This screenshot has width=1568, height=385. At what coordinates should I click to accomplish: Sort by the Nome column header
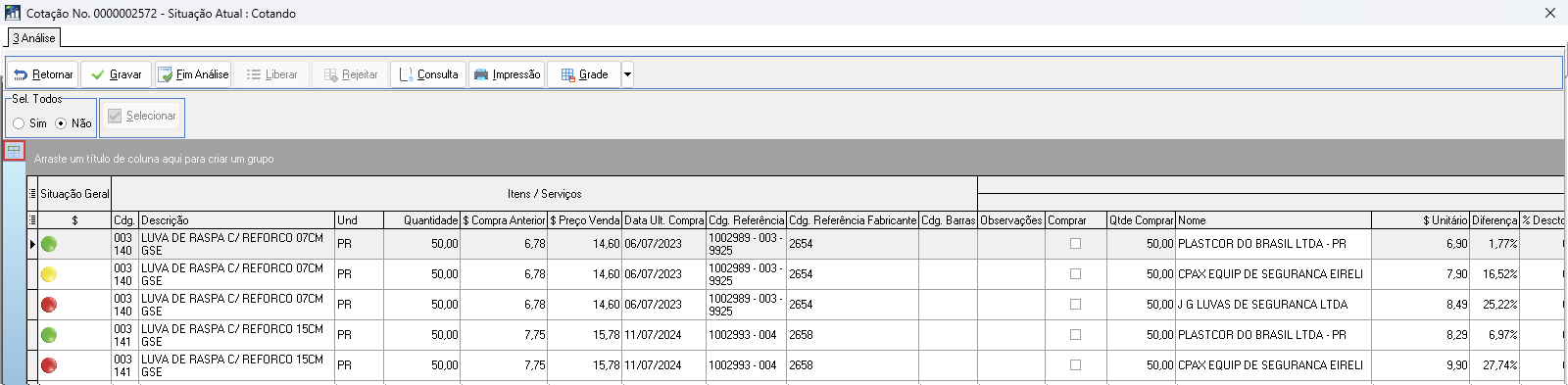1273,220
